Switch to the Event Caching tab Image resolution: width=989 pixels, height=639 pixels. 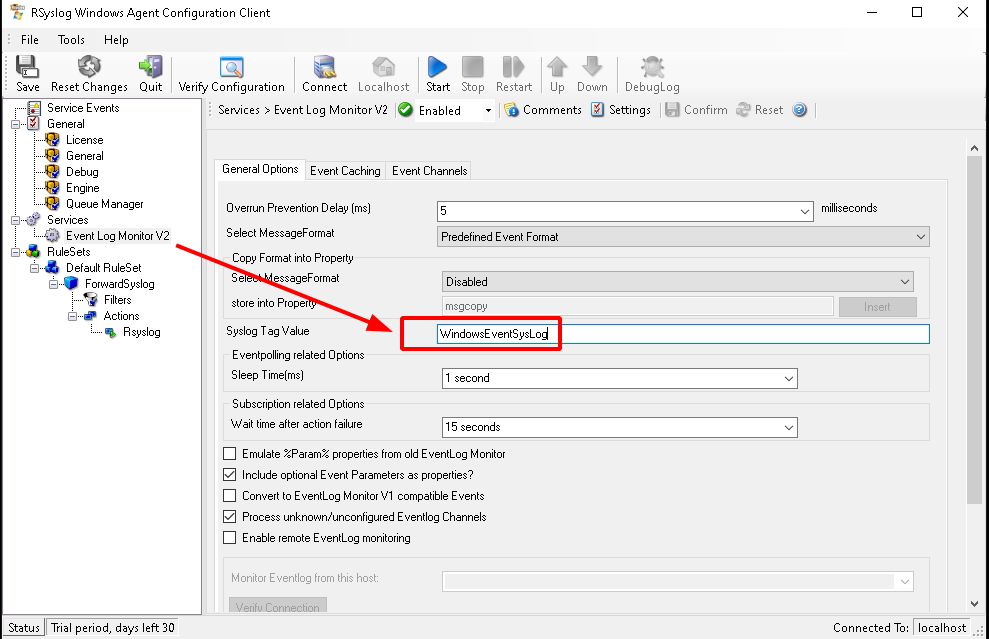[345, 170]
